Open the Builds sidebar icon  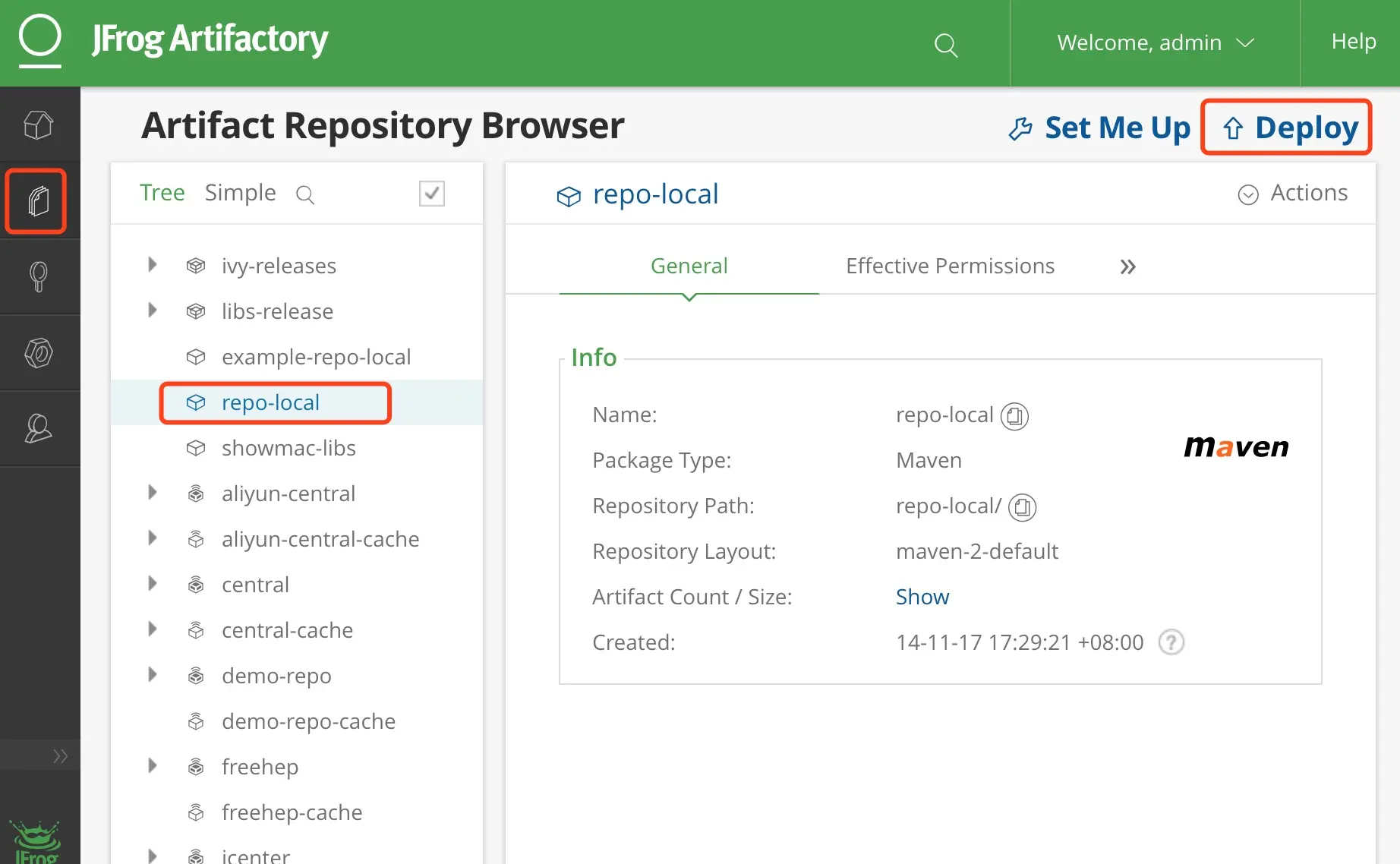38,353
